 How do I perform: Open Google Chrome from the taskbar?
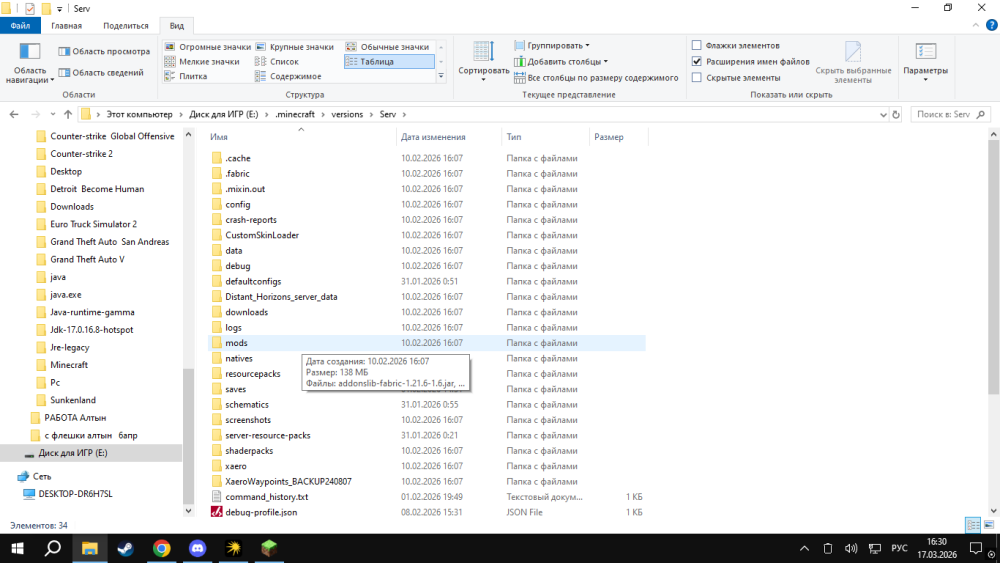(x=161, y=548)
